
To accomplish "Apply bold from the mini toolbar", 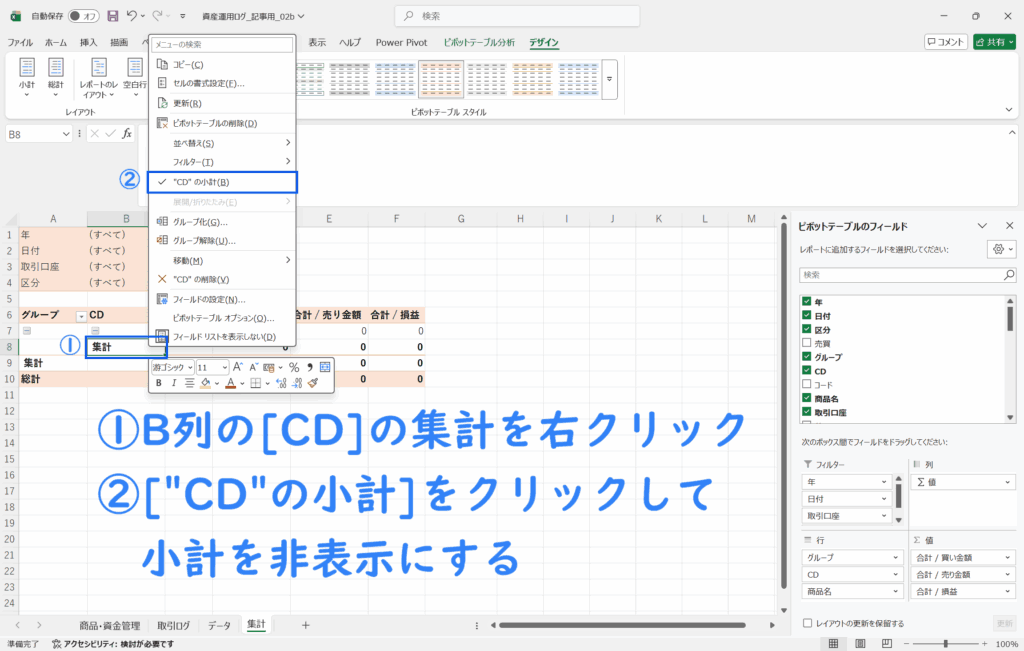I will click(x=159, y=382).
